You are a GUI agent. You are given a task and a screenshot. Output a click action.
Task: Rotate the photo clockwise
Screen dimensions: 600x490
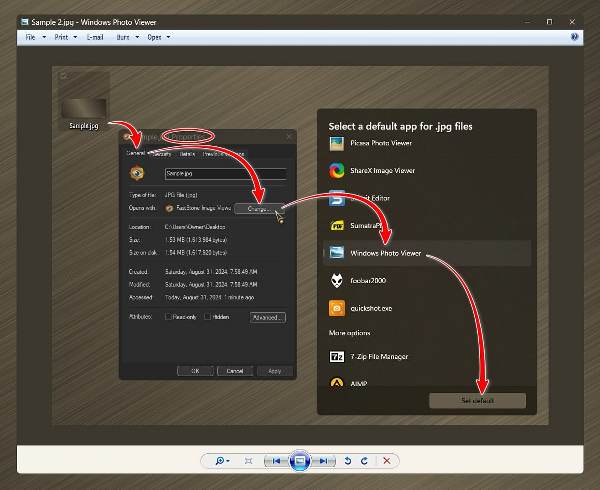tap(364, 461)
